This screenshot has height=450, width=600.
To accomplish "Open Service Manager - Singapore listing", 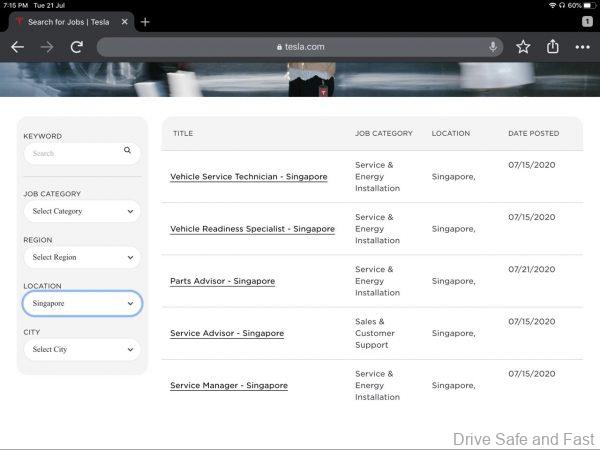I will pyautogui.click(x=228, y=386).
